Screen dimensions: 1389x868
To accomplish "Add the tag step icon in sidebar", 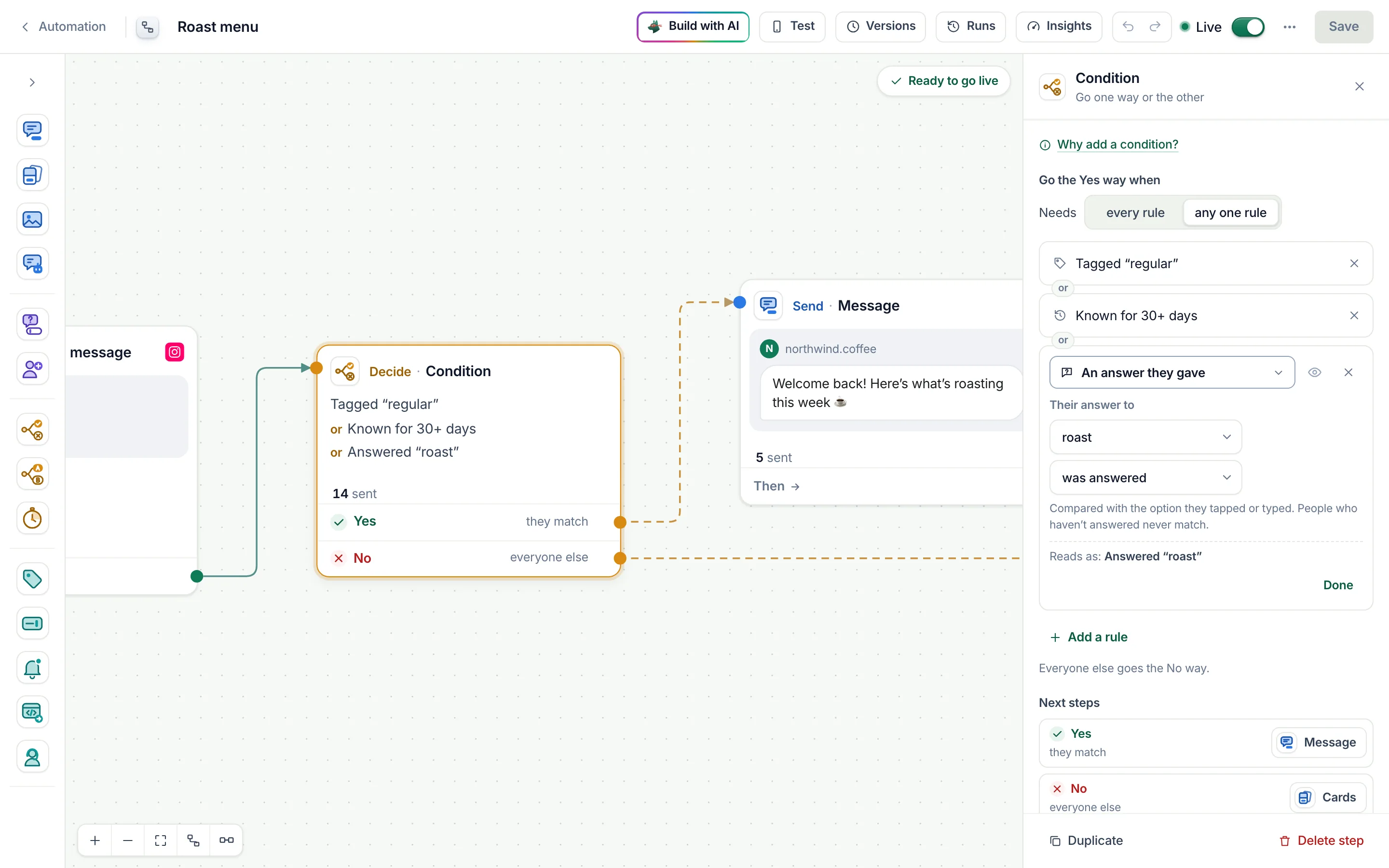I will click(x=32, y=579).
